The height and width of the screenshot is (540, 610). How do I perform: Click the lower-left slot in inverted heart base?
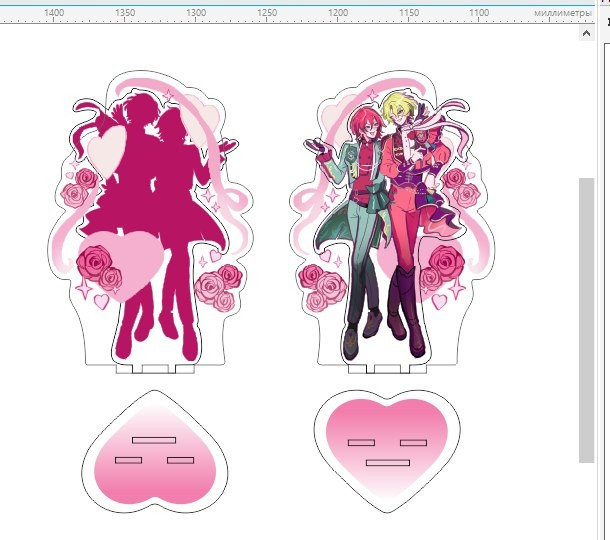click(128, 460)
